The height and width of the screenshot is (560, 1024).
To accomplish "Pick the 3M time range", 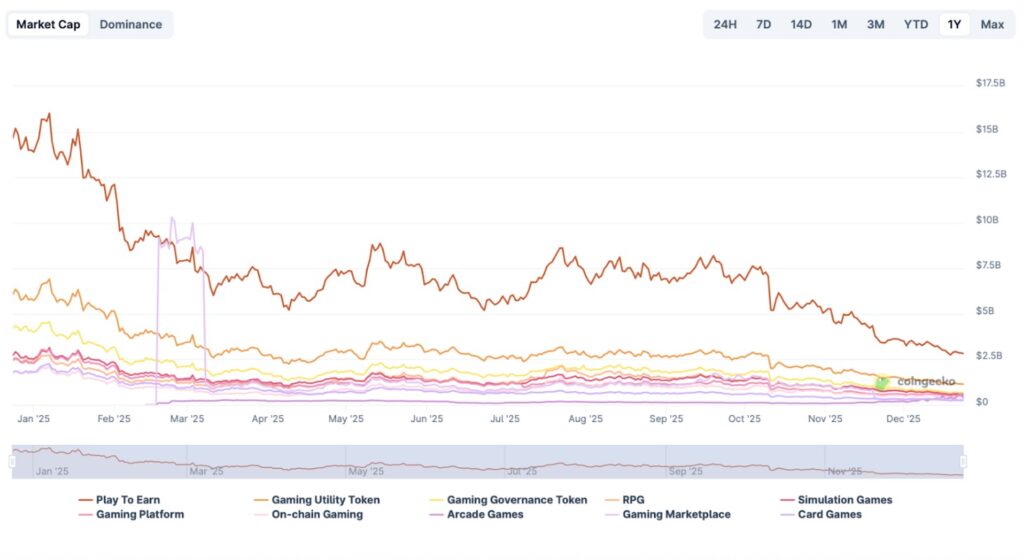I will (x=875, y=24).
